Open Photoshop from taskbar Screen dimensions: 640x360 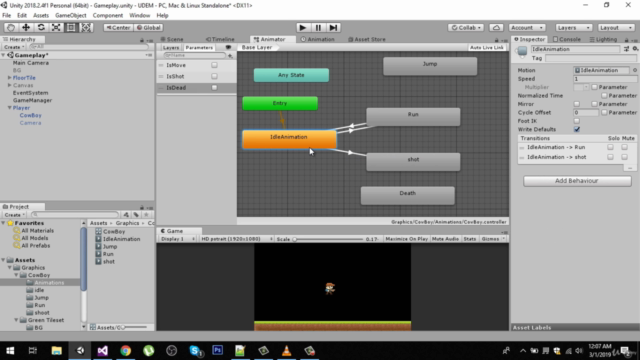218,350
